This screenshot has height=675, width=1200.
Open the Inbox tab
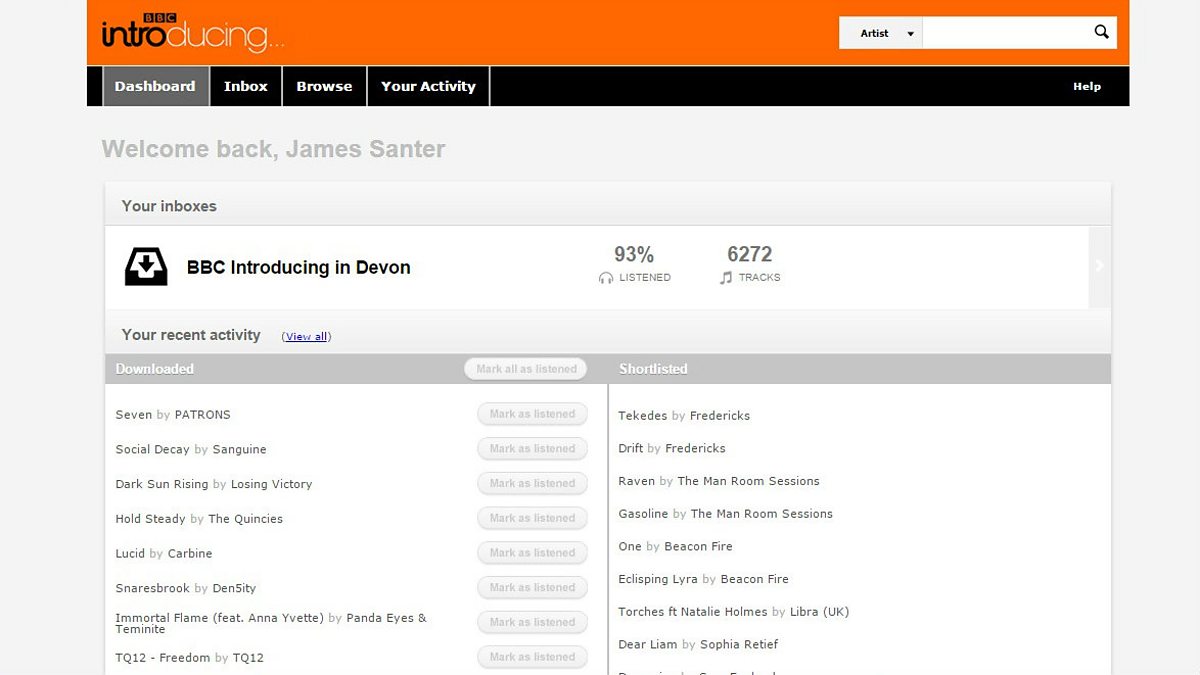[x=246, y=86]
